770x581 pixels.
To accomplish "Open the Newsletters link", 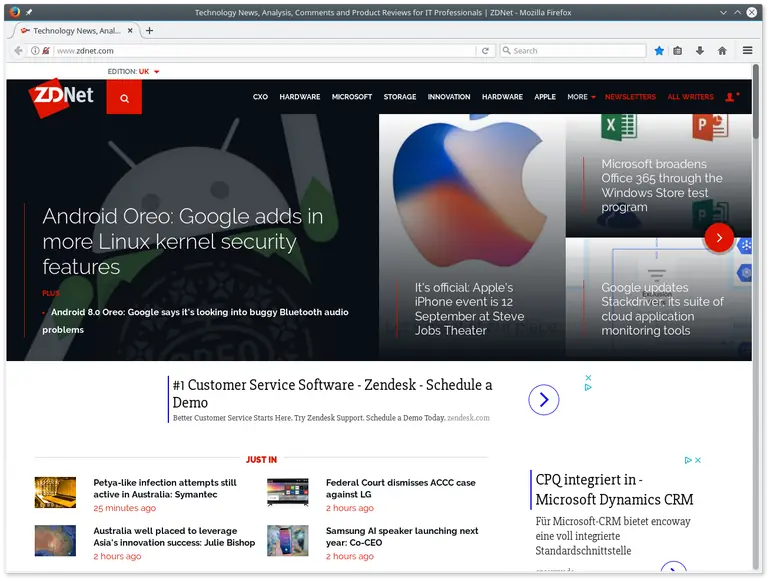I will 630,97.
